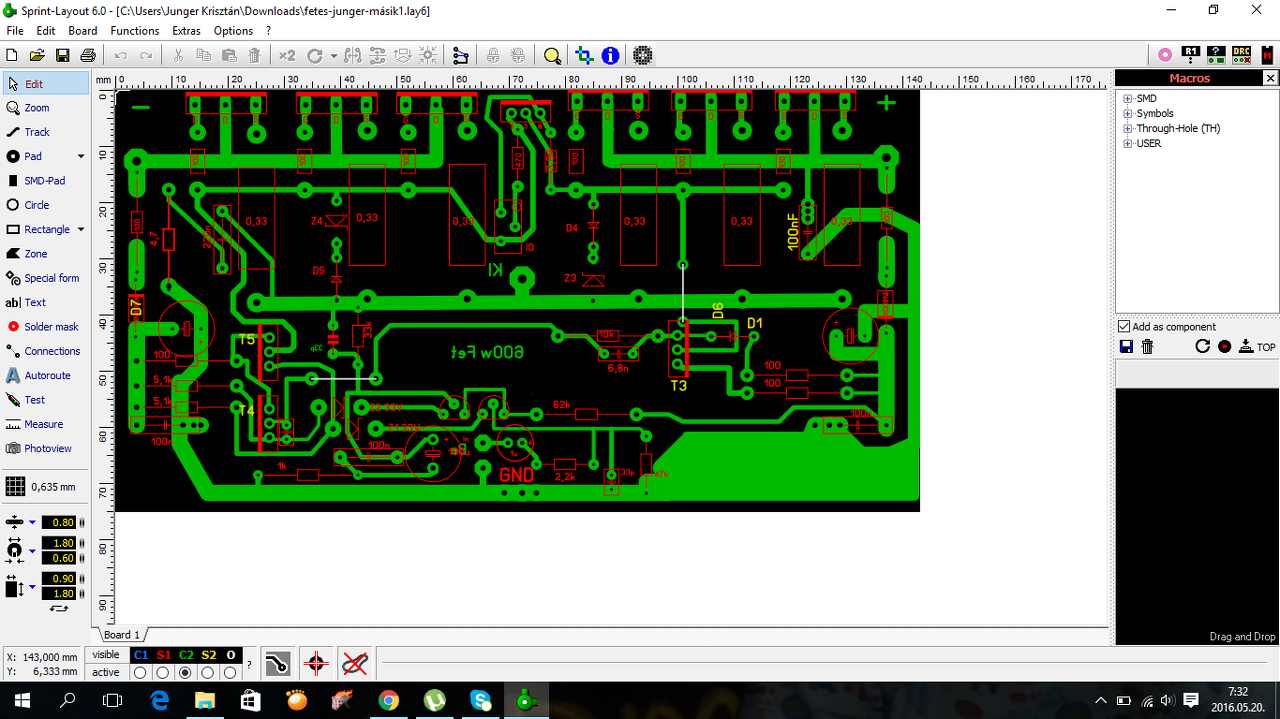Open the Board menu
The image size is (1280, 719).
pos(83,31)
